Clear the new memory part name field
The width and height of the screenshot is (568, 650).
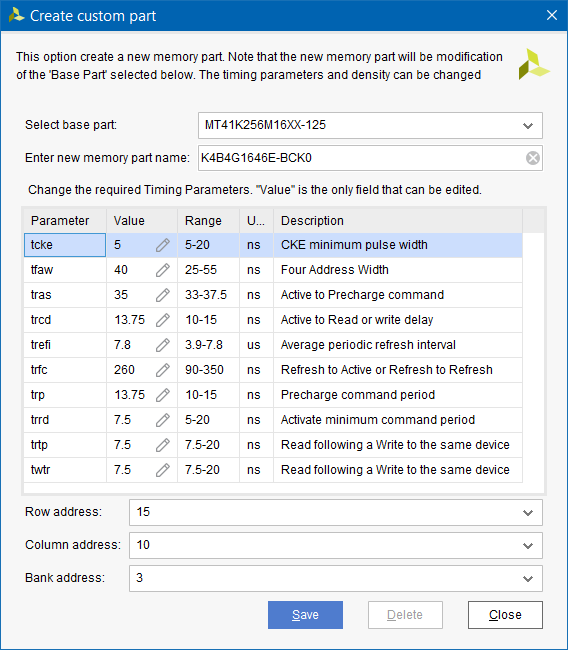pos(533,158)
